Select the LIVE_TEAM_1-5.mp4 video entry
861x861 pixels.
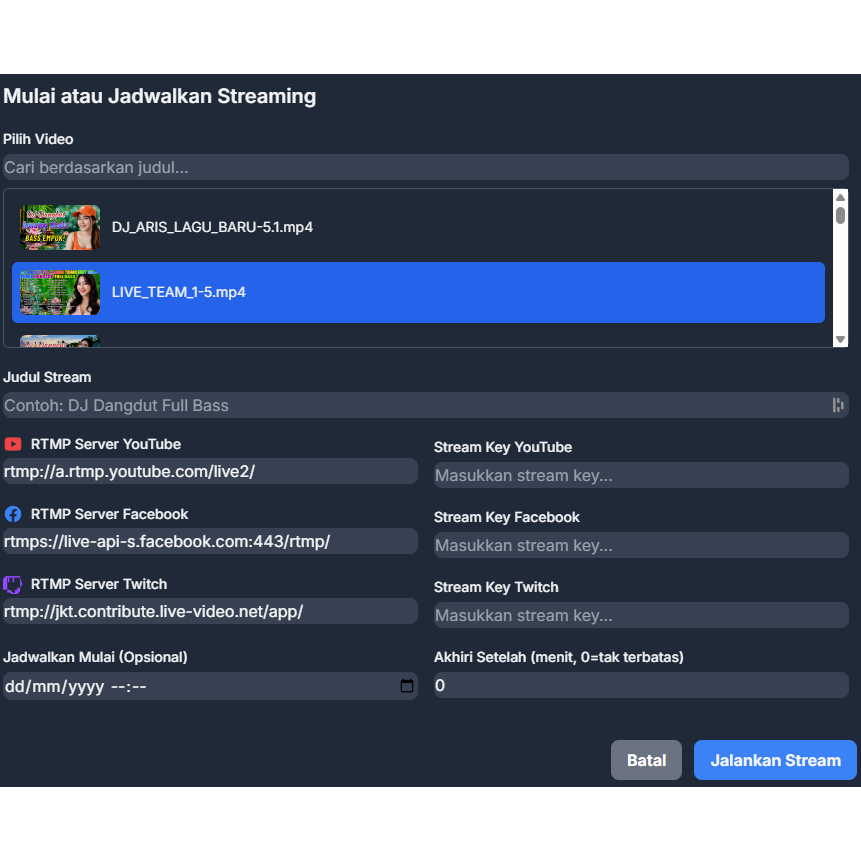point(300,292)
